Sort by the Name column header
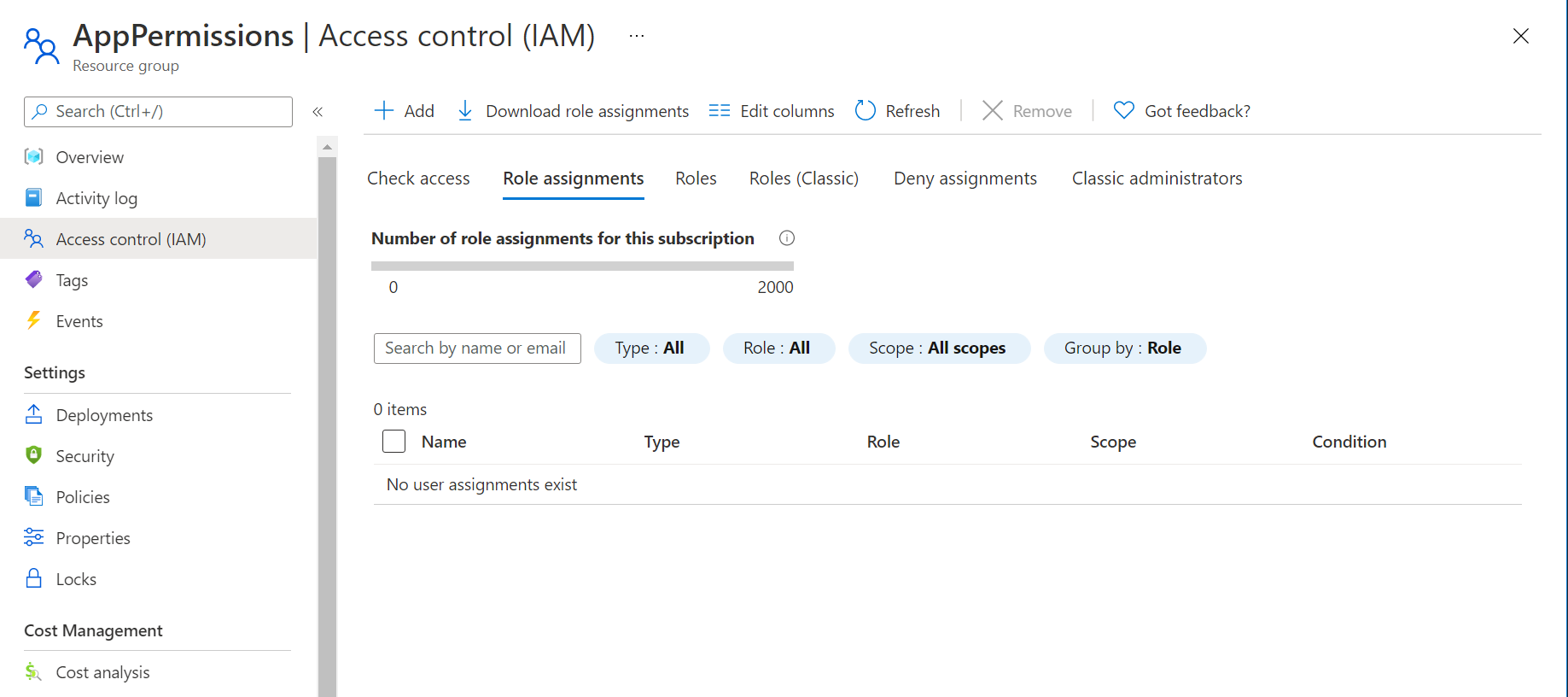This screenshot has width=1568, height=697. click(x=444, y=441)
